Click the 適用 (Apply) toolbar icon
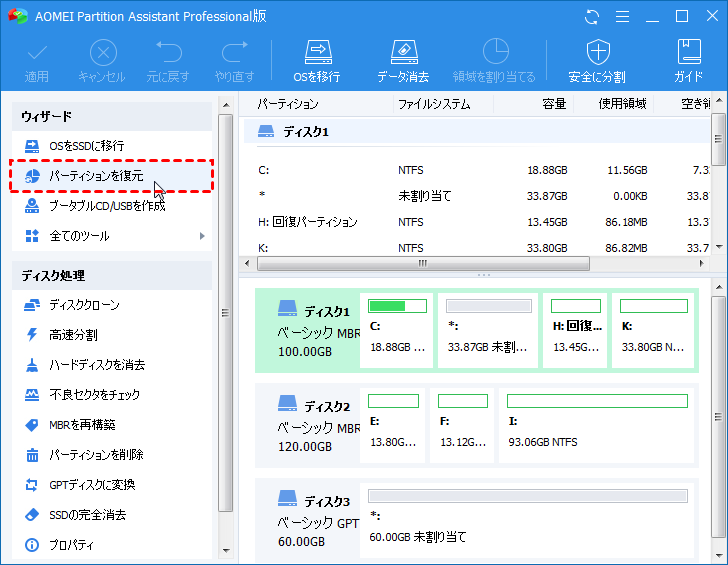728x565 pixels. [x=37, y=63]
